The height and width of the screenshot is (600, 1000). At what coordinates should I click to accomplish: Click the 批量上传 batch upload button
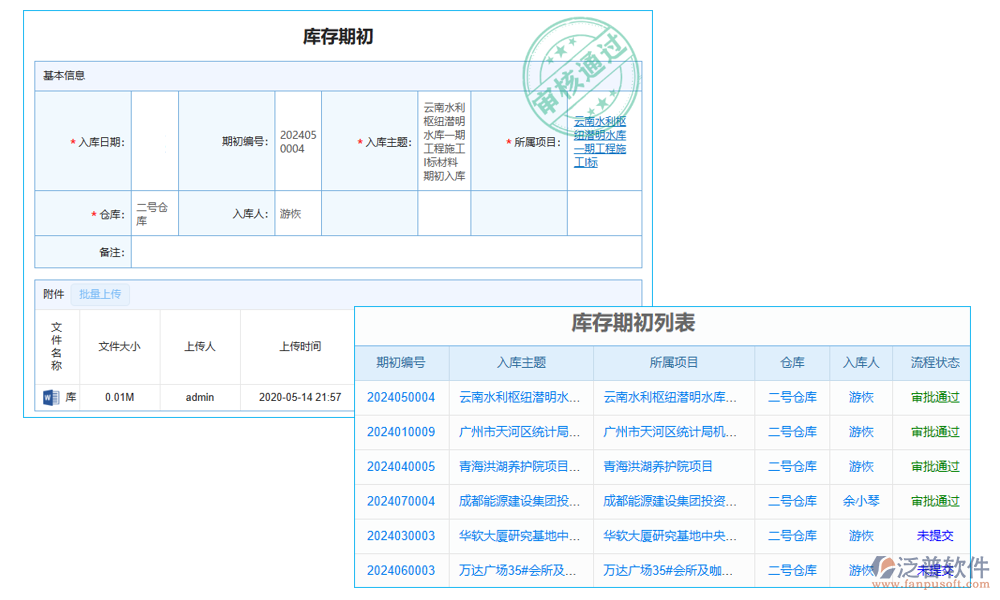click(100, 294)
